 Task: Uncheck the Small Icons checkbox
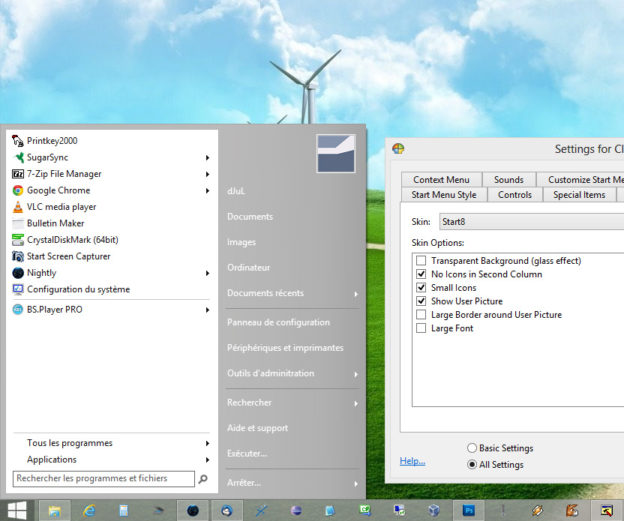tap(421, 288)
